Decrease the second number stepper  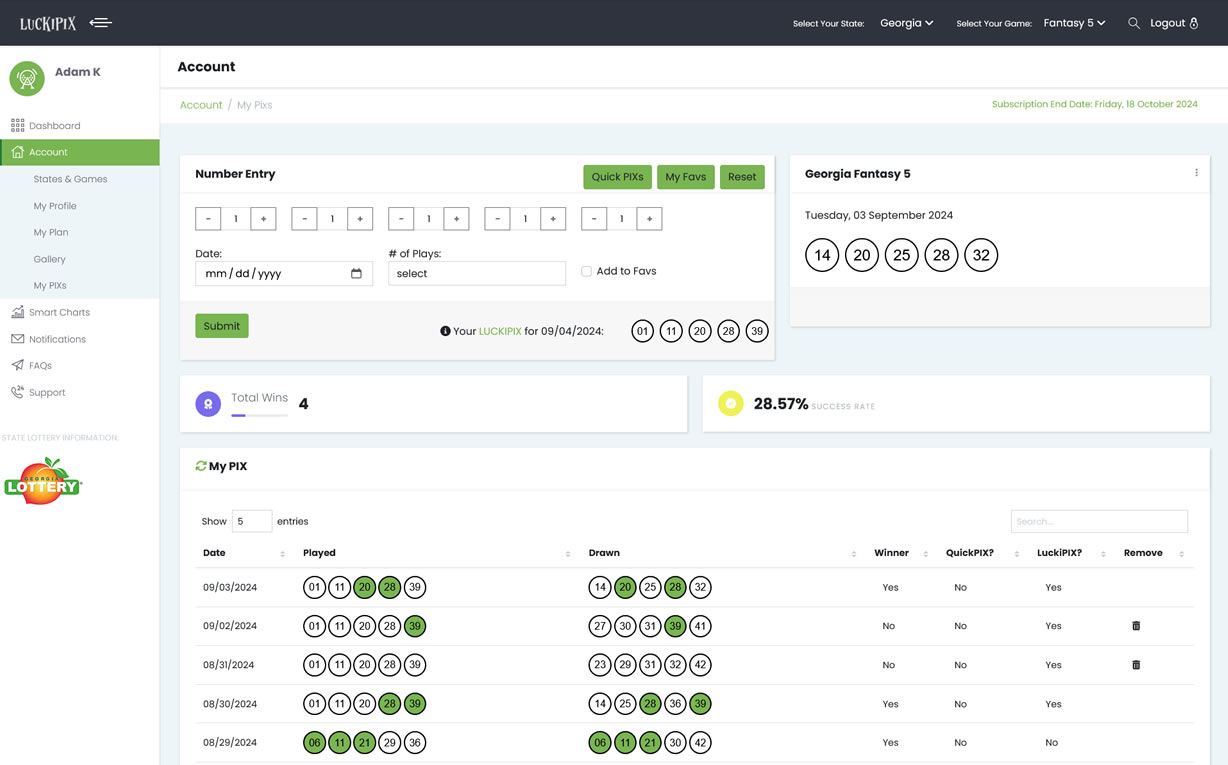click(305, 219)
